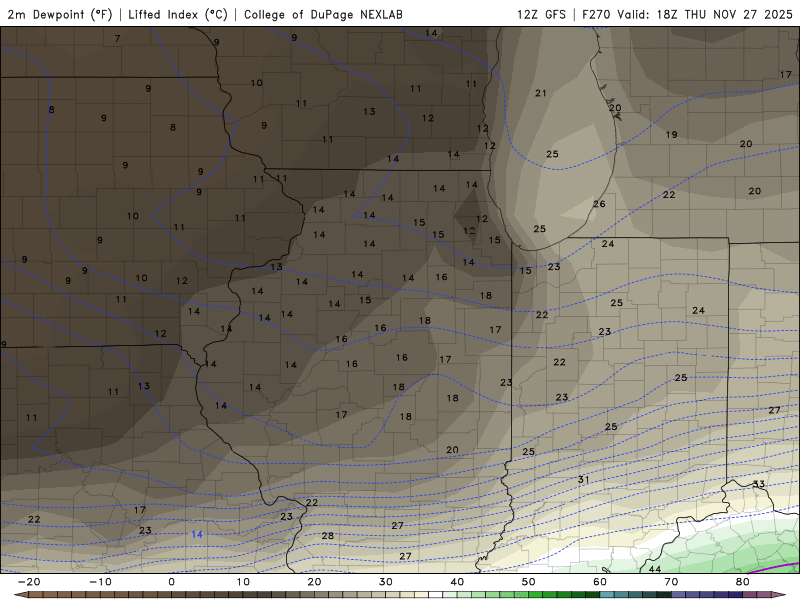Click the "F270 Valid: 18Z THU NOV 27 2025" text
The image size is (800, 600).
pos(687,14)
